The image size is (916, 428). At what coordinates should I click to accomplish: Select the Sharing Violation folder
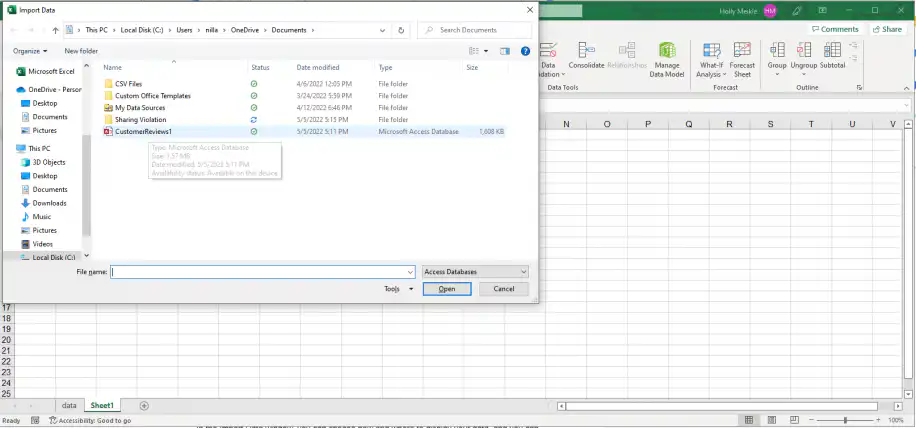pos(136,120)
